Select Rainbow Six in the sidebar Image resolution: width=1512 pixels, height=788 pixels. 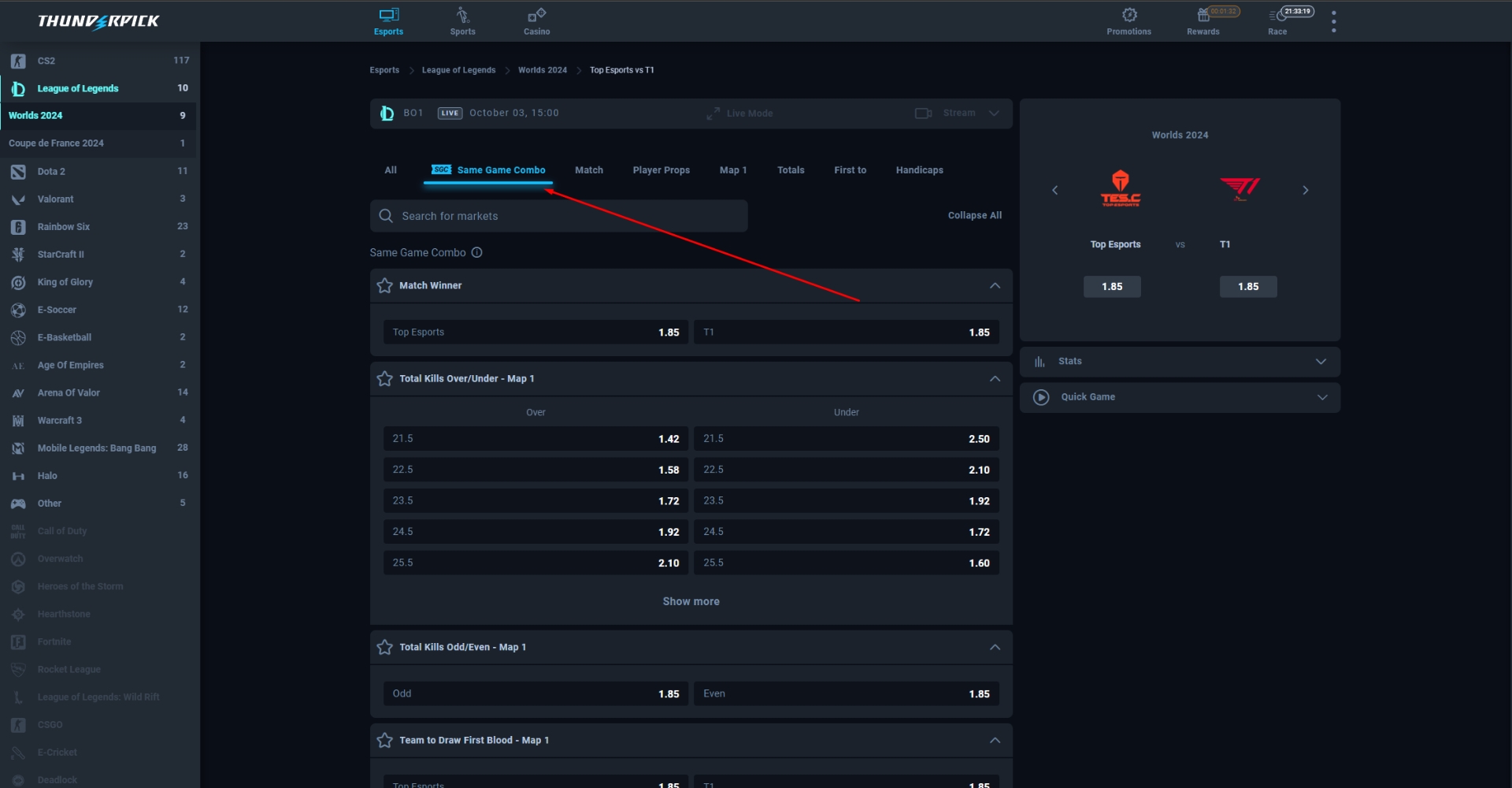point(98,227)
